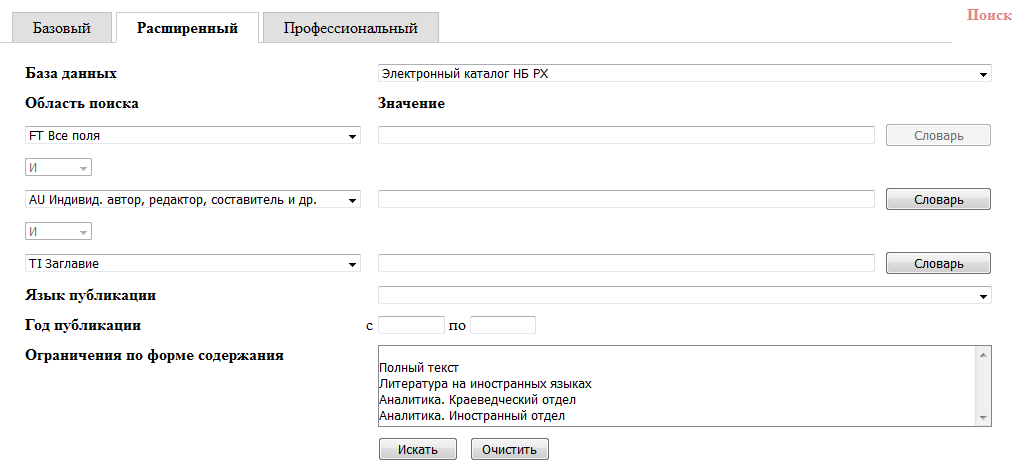Choose 'Аналитика. Краеведческий отдел' in the list
Screen dimensions: 1013x472
coord(478,400)
